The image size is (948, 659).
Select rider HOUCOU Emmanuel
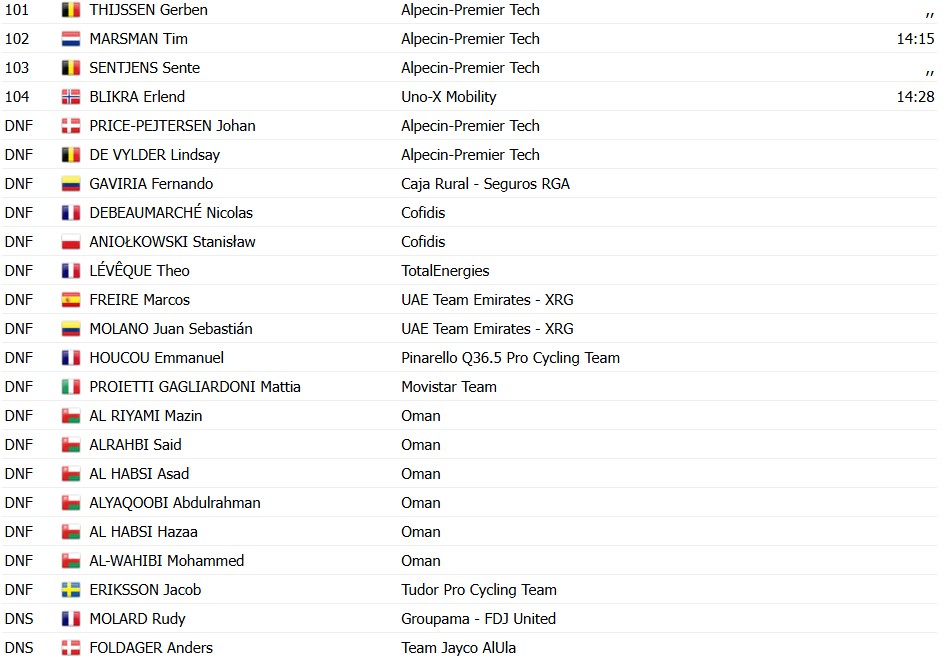click(156, 358)
